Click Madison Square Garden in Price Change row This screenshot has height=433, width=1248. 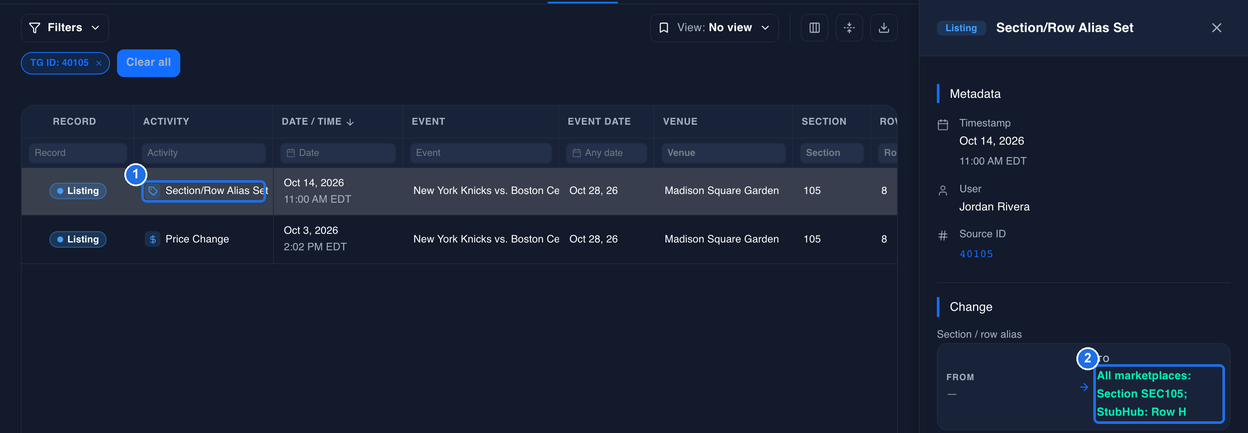(x=721, y=239)
